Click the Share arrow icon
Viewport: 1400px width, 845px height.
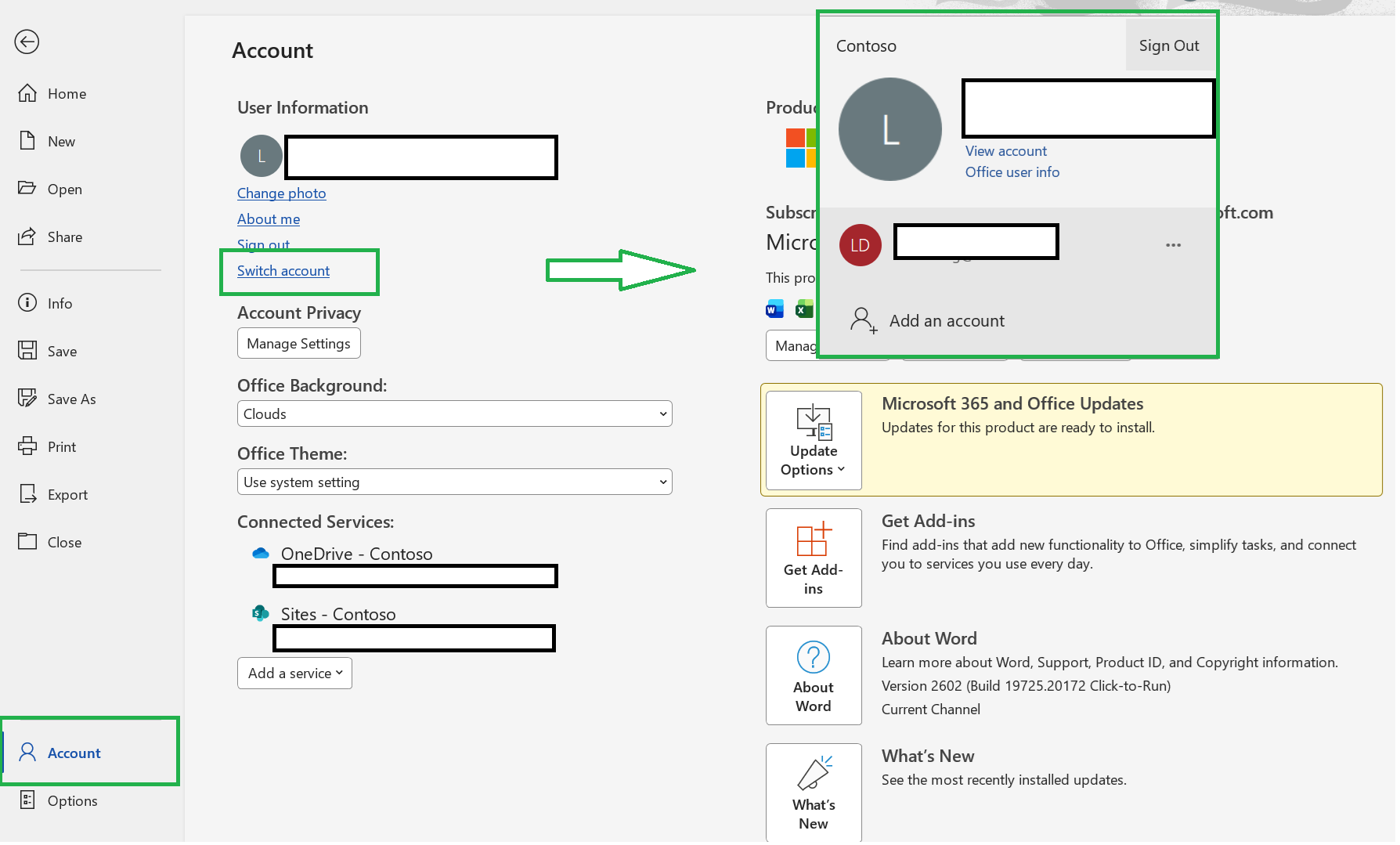click(27, 236)
